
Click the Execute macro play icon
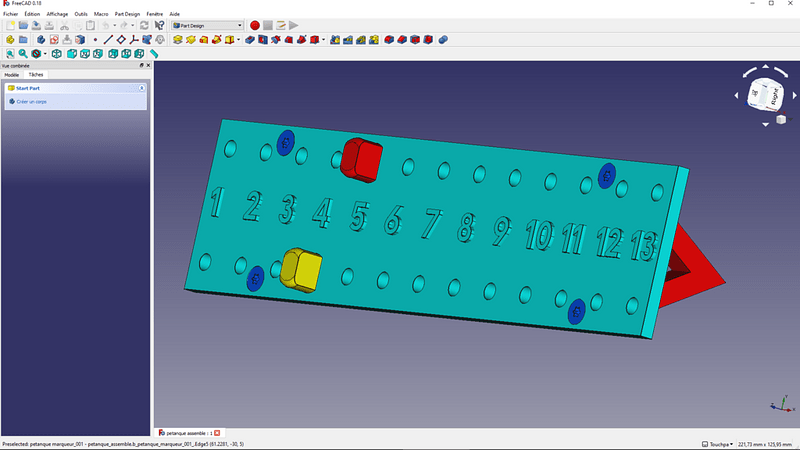pos(294,26)
